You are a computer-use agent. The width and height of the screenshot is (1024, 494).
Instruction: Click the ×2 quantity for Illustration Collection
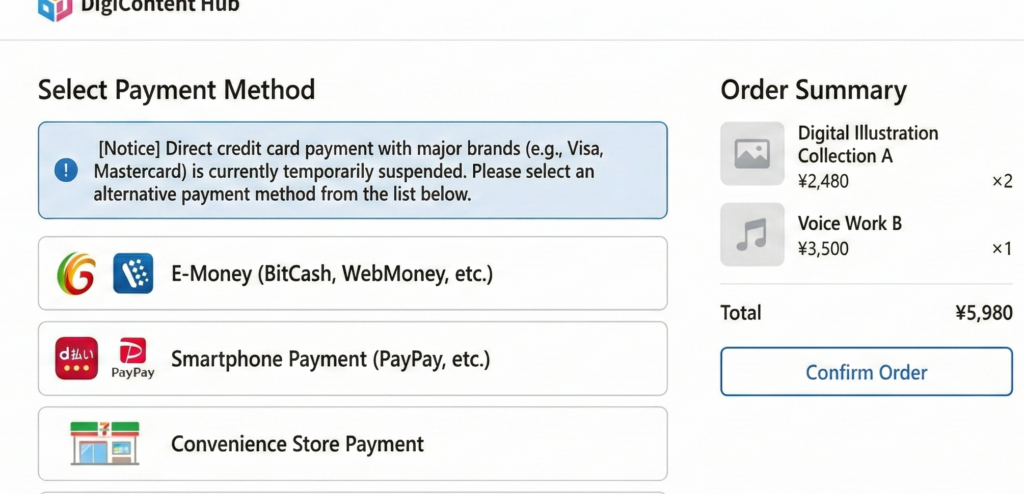[x=1001, y=181]
